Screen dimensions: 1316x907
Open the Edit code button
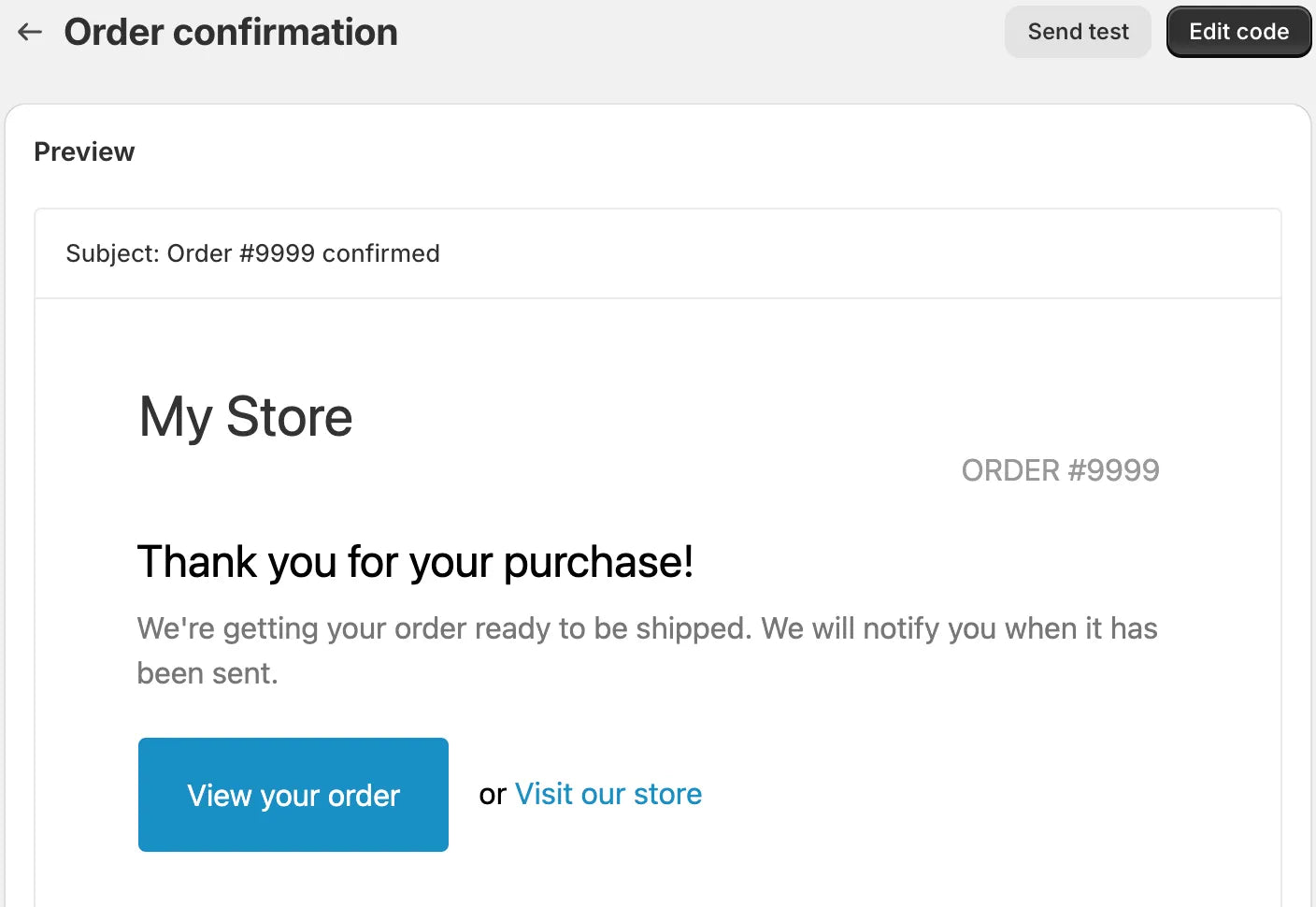pos(1238,32)
